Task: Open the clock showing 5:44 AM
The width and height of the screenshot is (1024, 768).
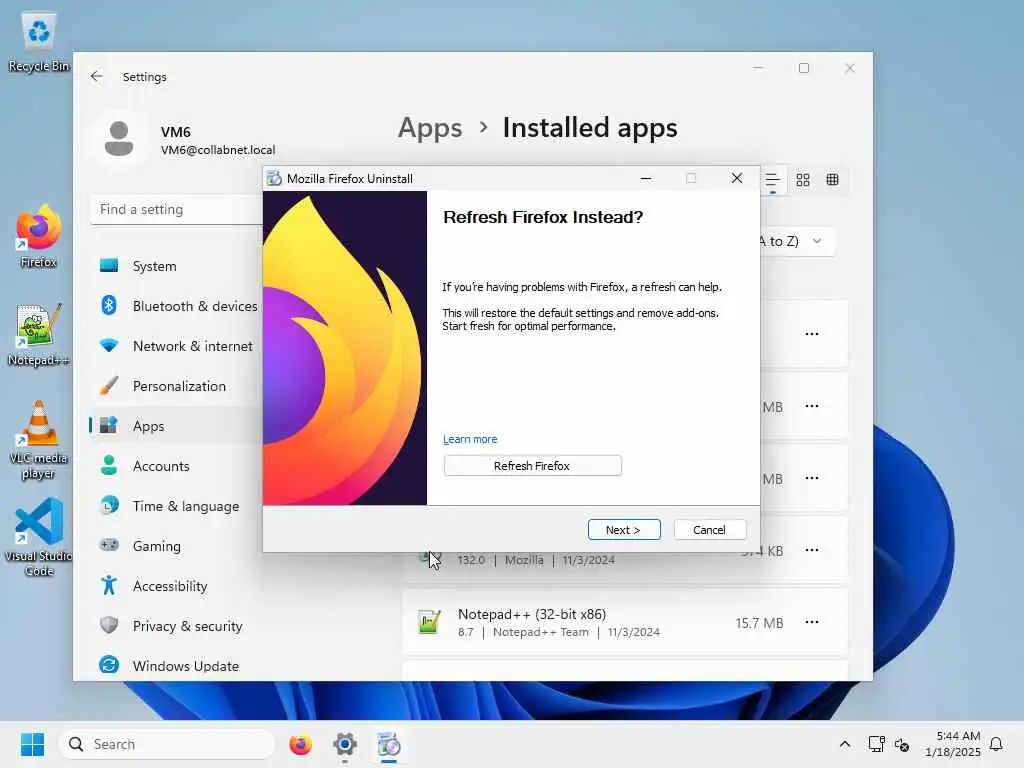Action: pyautogui.click(x=953, y=744)
